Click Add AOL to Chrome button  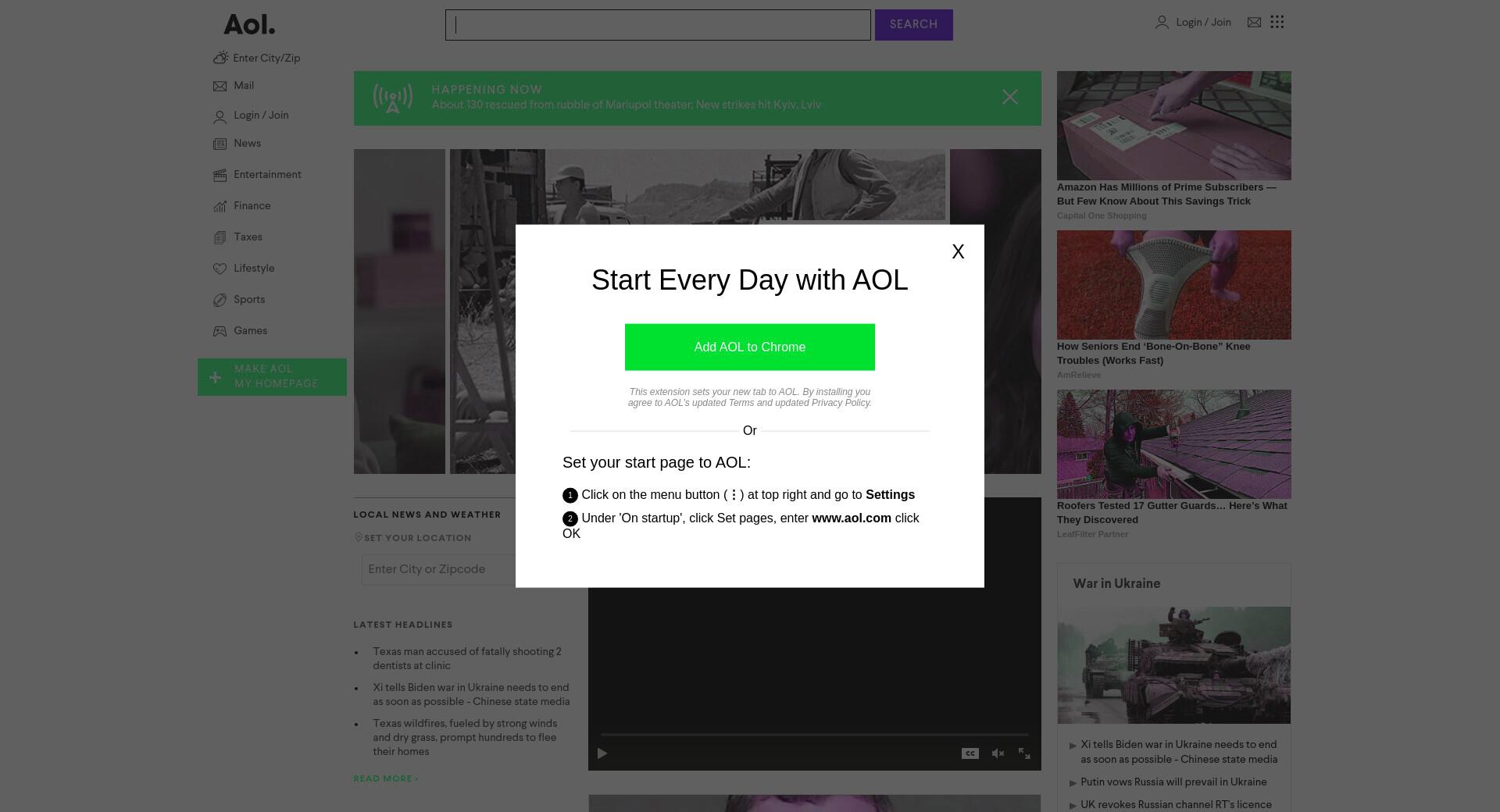tap(750, 347)
